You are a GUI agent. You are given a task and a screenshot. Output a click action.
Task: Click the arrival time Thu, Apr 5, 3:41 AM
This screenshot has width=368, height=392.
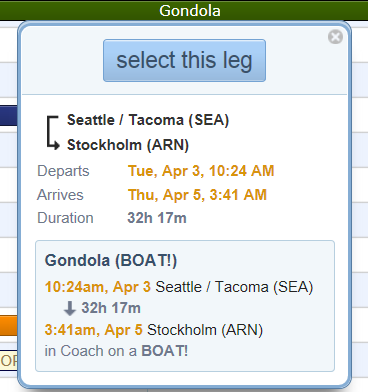197,195
